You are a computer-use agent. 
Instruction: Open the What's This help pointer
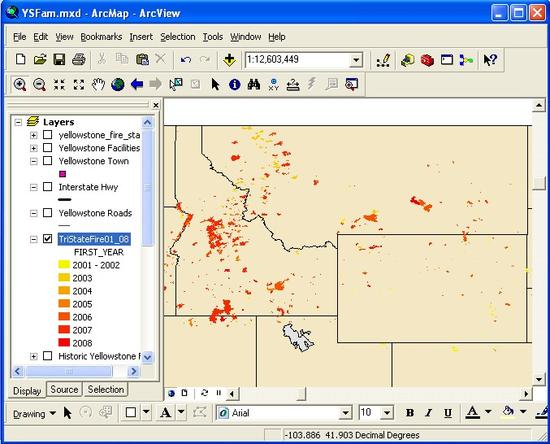click(490, 60)
